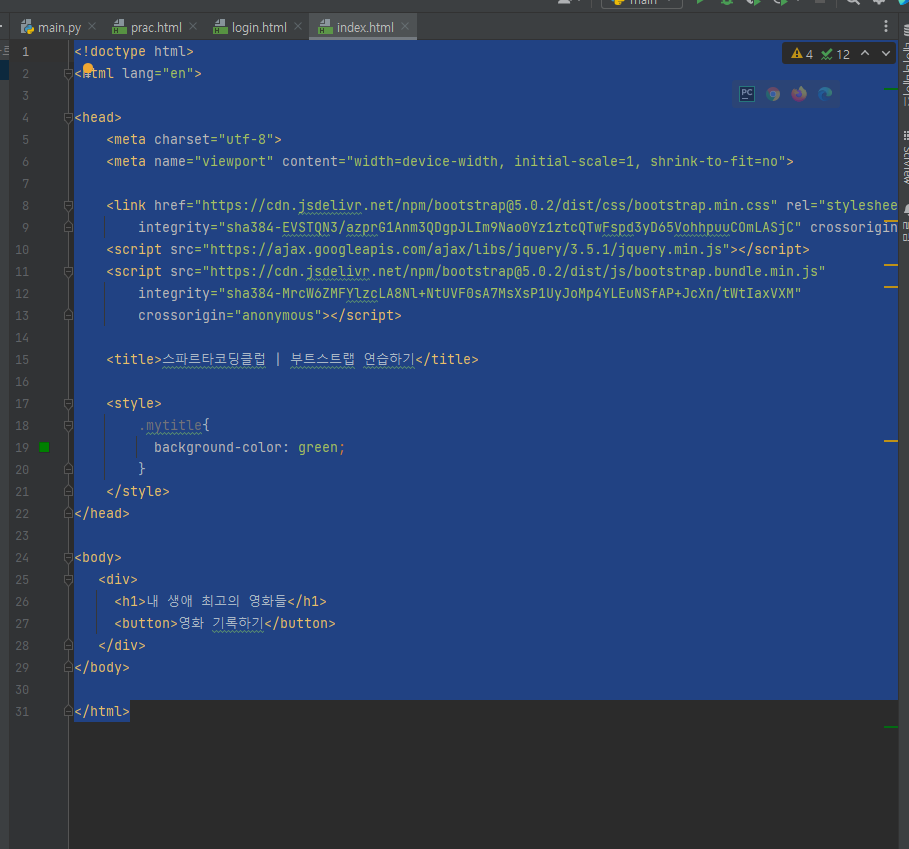Collapse the .mytitle rule fold on line 18
The width and height of the screenshot is (909, 849).
coord(68,426)
